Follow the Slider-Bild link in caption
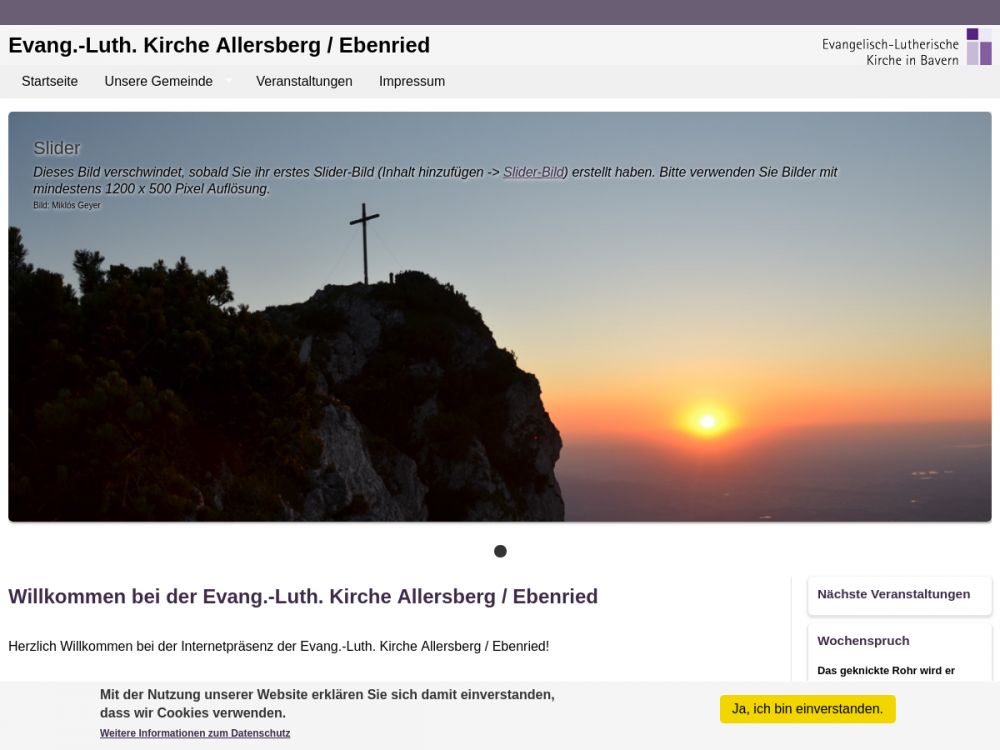Screen dimensions: 1000x750 pyautogui.click(x=533, y=172)
